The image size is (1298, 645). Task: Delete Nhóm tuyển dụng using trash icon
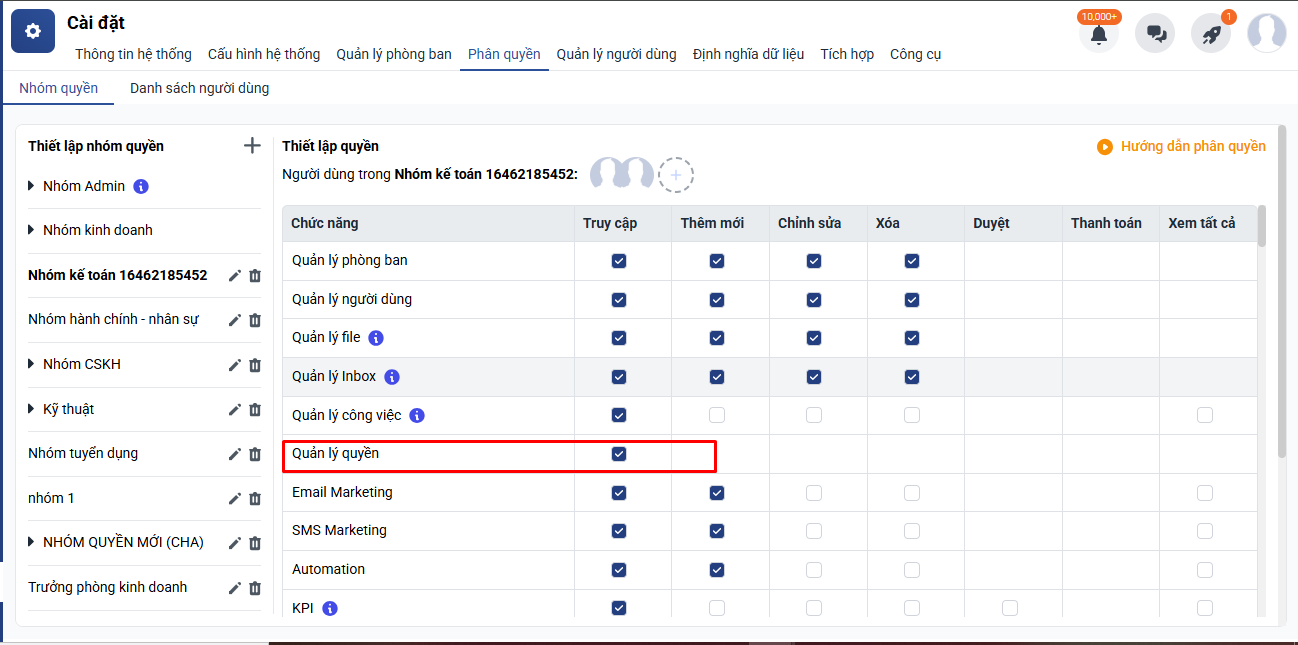255,454
